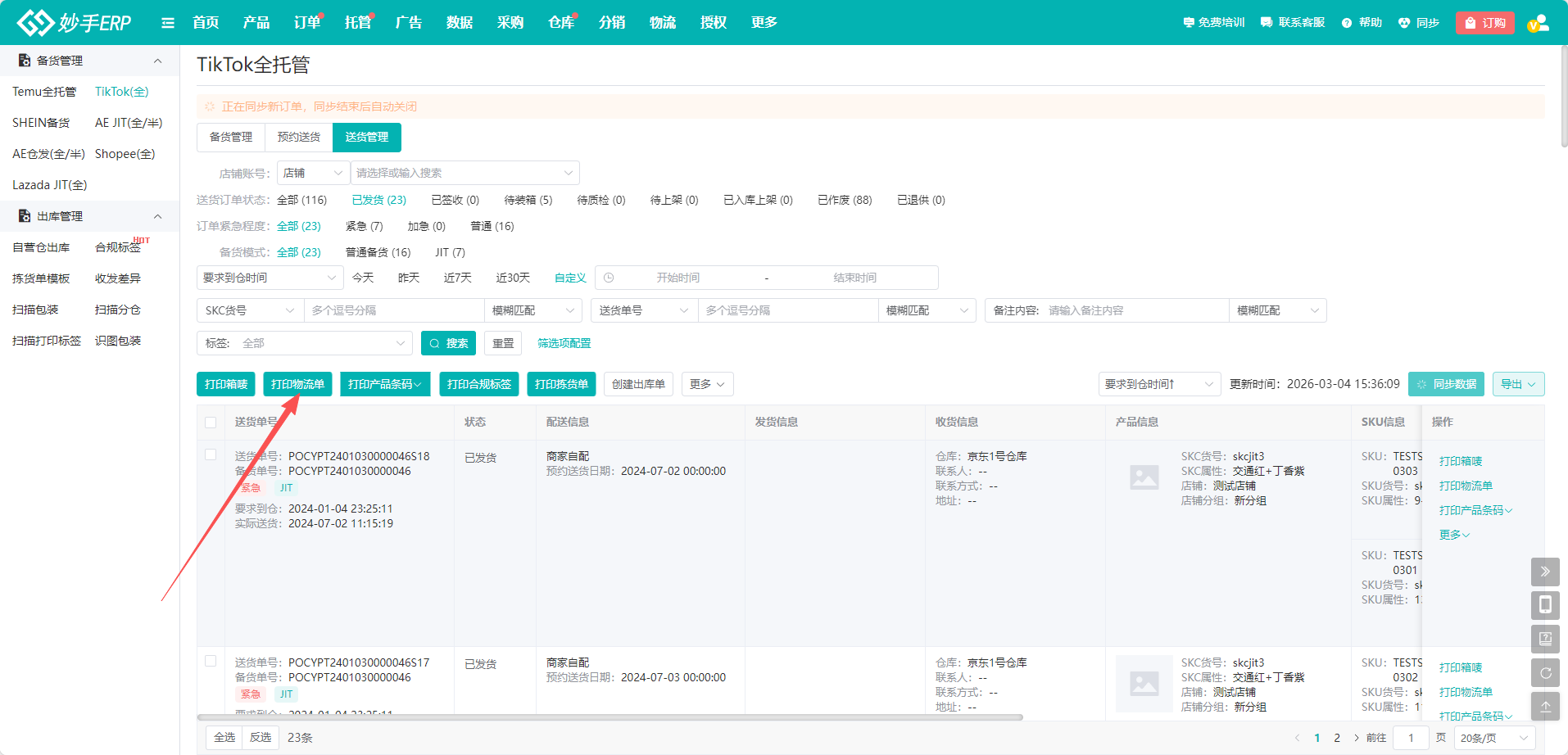Open Temu全托管 in the sidebar
1568x755 pixels.
(44, 92)
